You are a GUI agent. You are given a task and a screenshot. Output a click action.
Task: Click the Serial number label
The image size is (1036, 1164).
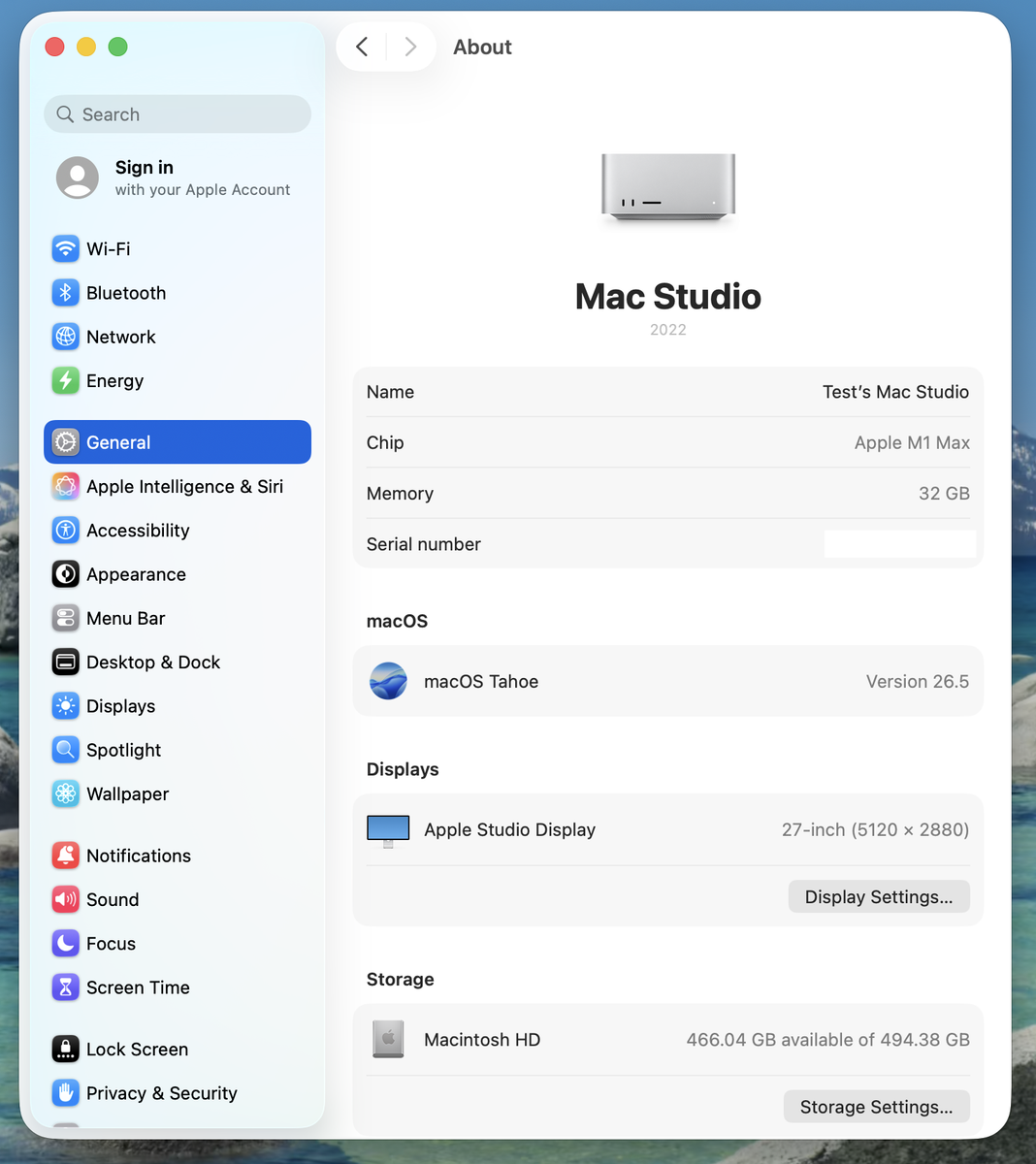click(424, 544)
